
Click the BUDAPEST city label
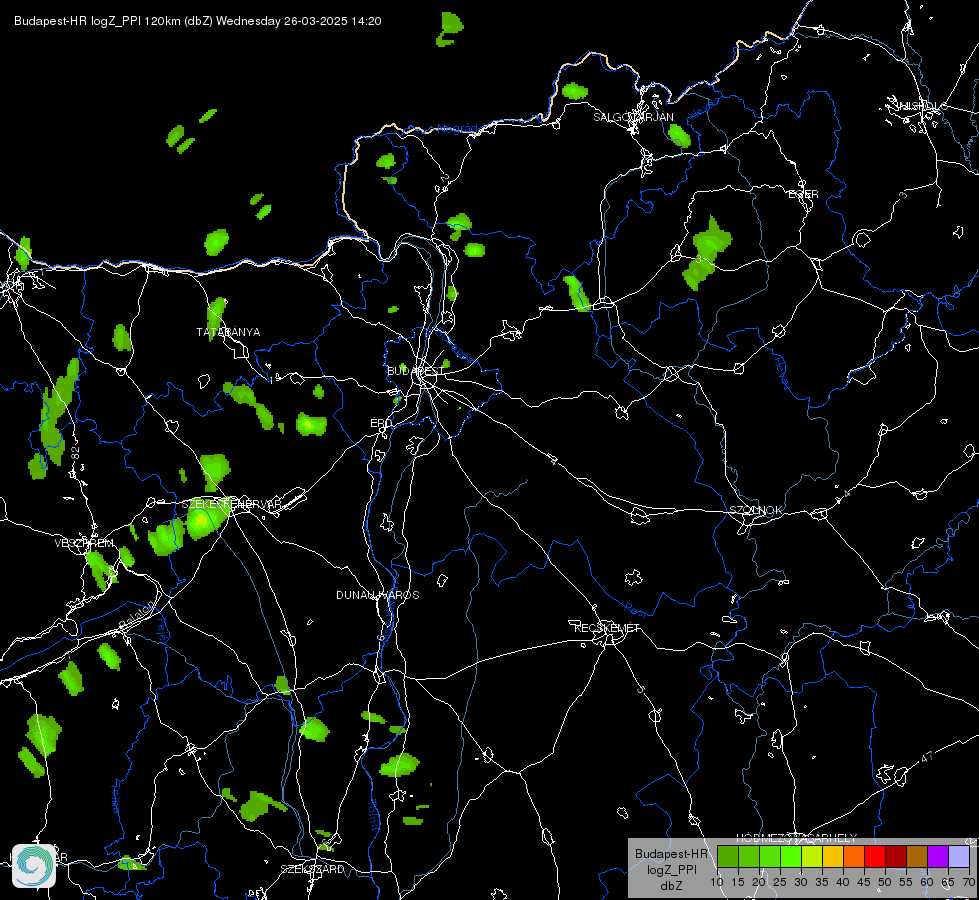pyautogui.click(x=415, y=371)
